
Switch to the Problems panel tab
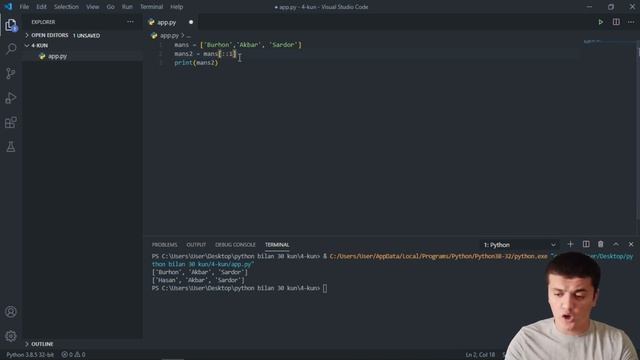click(x=164, y=245)
